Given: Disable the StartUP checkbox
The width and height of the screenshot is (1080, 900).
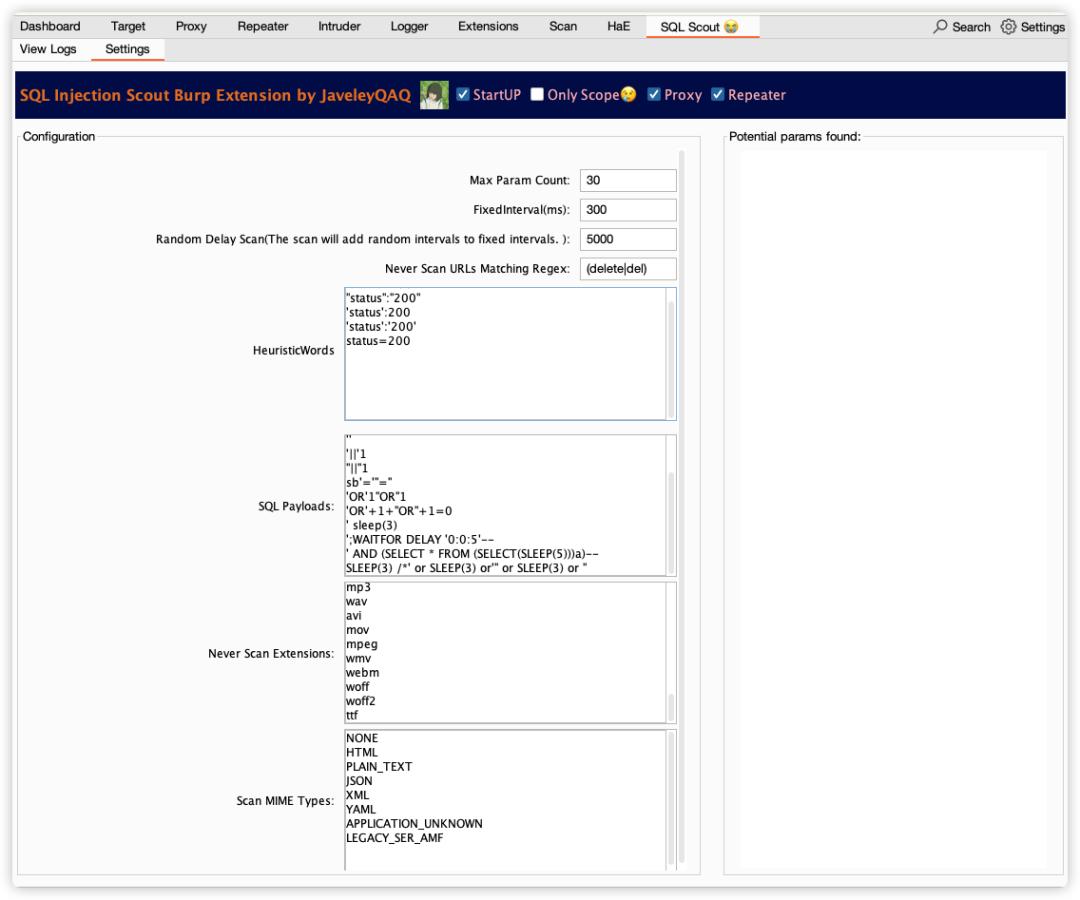Looking at the screenshot, I should pos(463,94).
